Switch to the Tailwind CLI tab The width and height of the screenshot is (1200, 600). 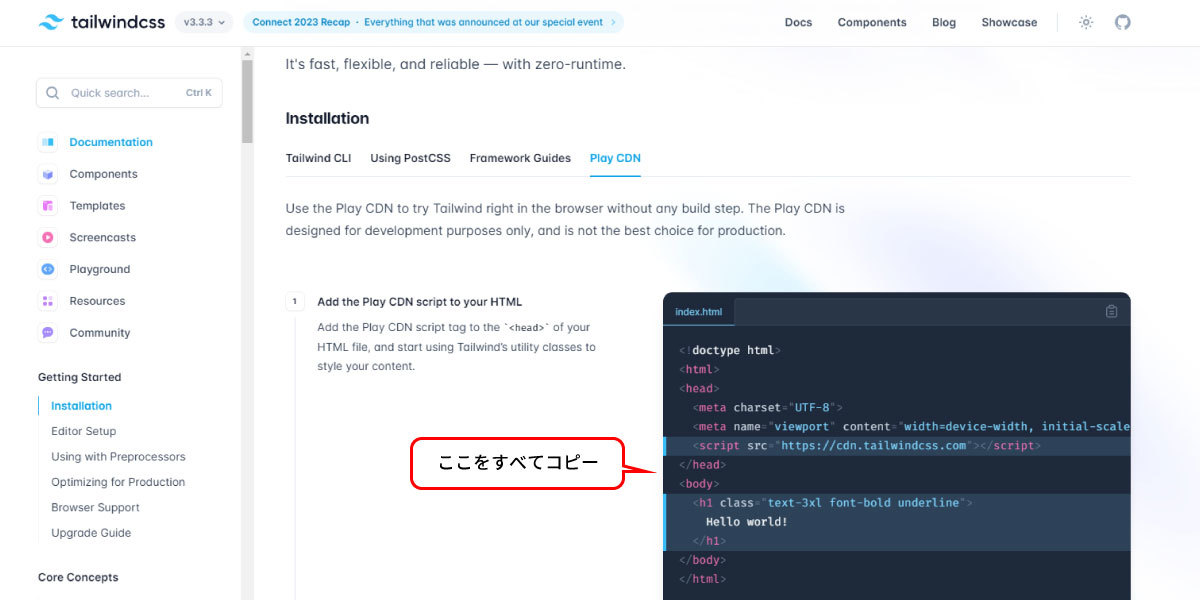coord(318,158)
